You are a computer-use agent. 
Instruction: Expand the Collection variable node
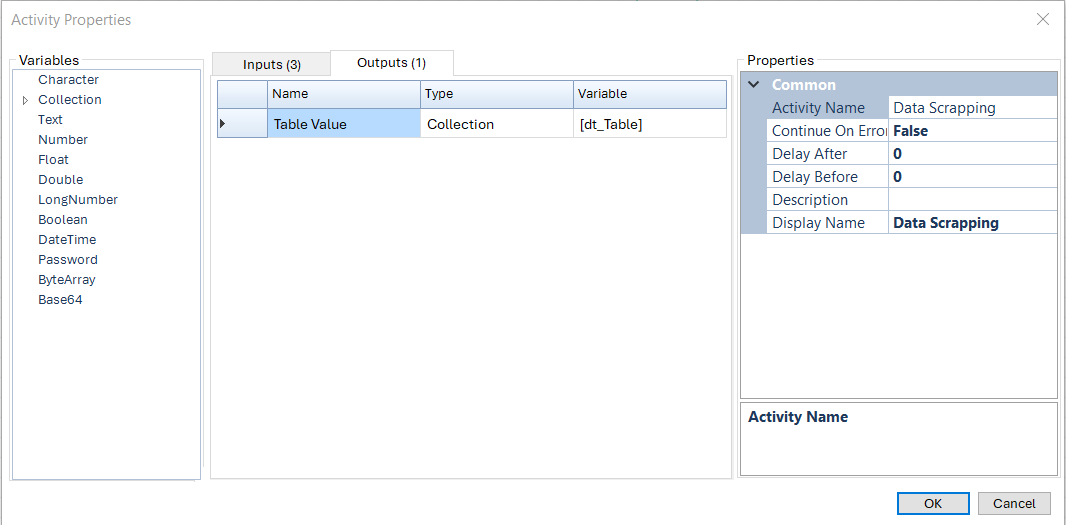click(x=26, y=100)
